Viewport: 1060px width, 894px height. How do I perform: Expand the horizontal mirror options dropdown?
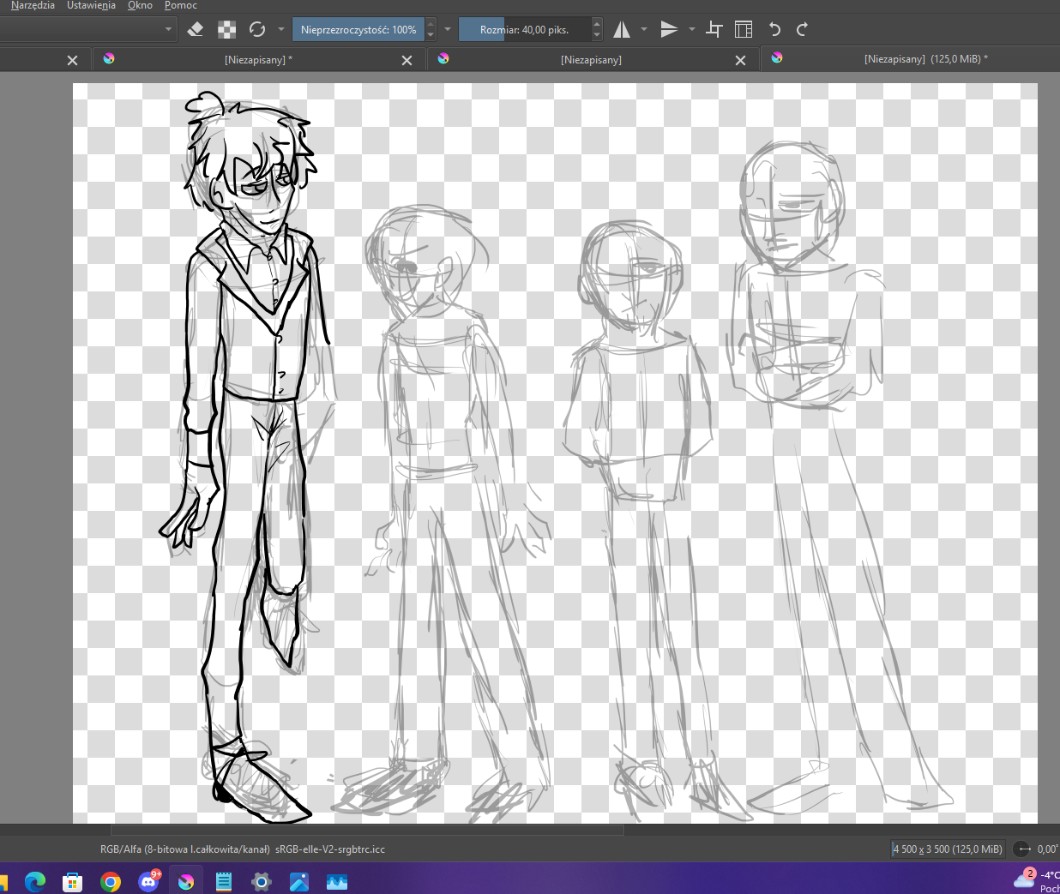(x=644, y=30)
